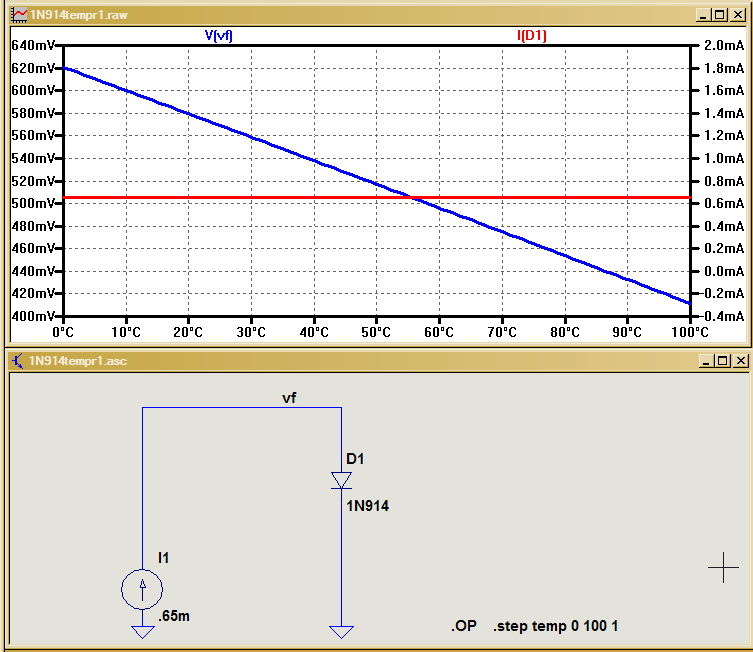Screen dimensions: 753x652
Task: Select the D1 diode symbol
Action: coord(341,480)
